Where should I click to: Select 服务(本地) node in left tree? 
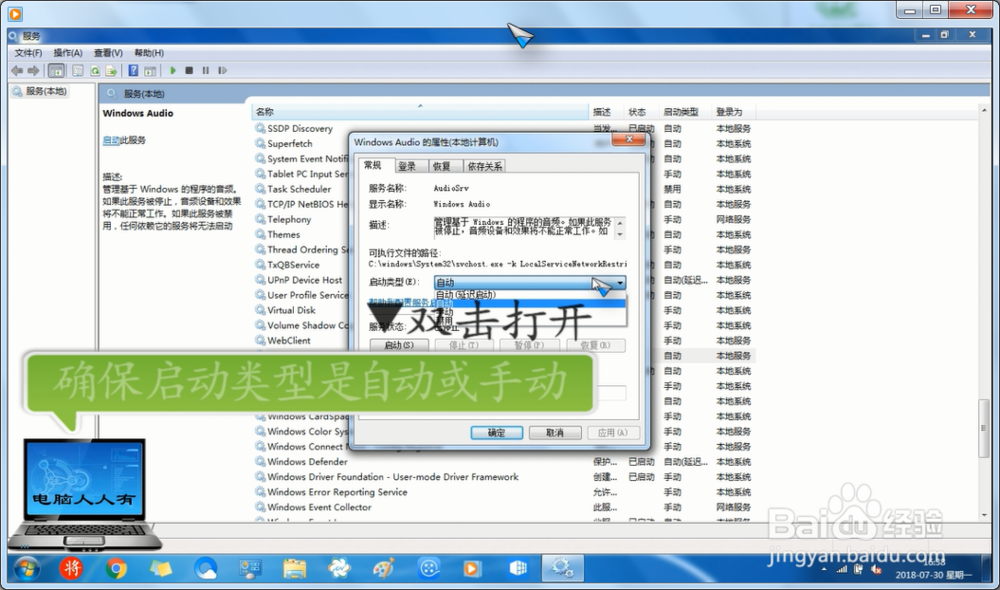[x=45, y=91]
